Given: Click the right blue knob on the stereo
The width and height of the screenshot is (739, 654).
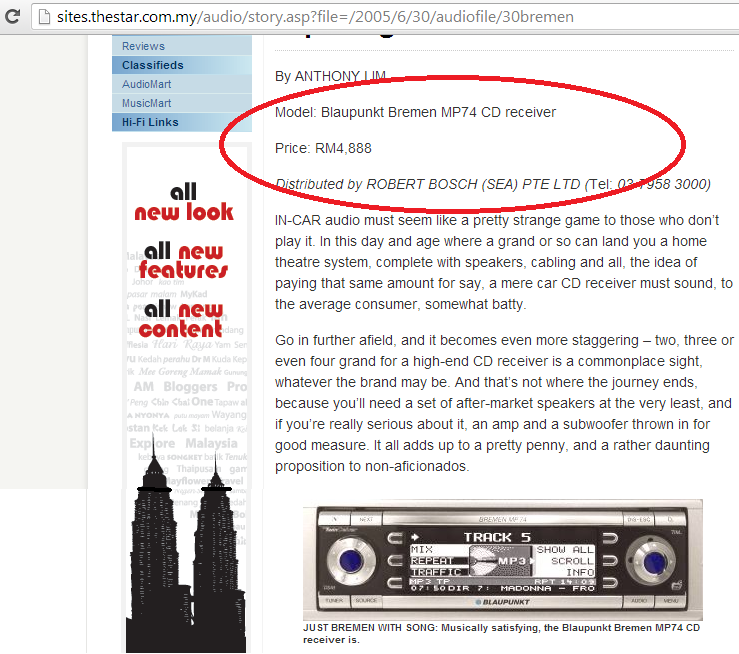Looking at the screenshot, I should point(645,559).
